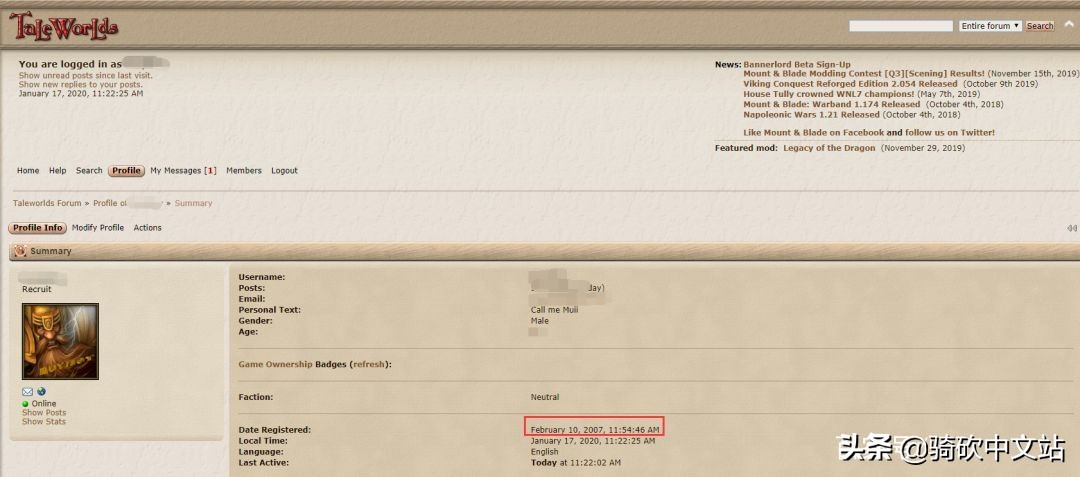This screenshot has width=1080, height=477.
Task: Open Napoleonic Wars 1.21 Released link
Action: (811, 115)
